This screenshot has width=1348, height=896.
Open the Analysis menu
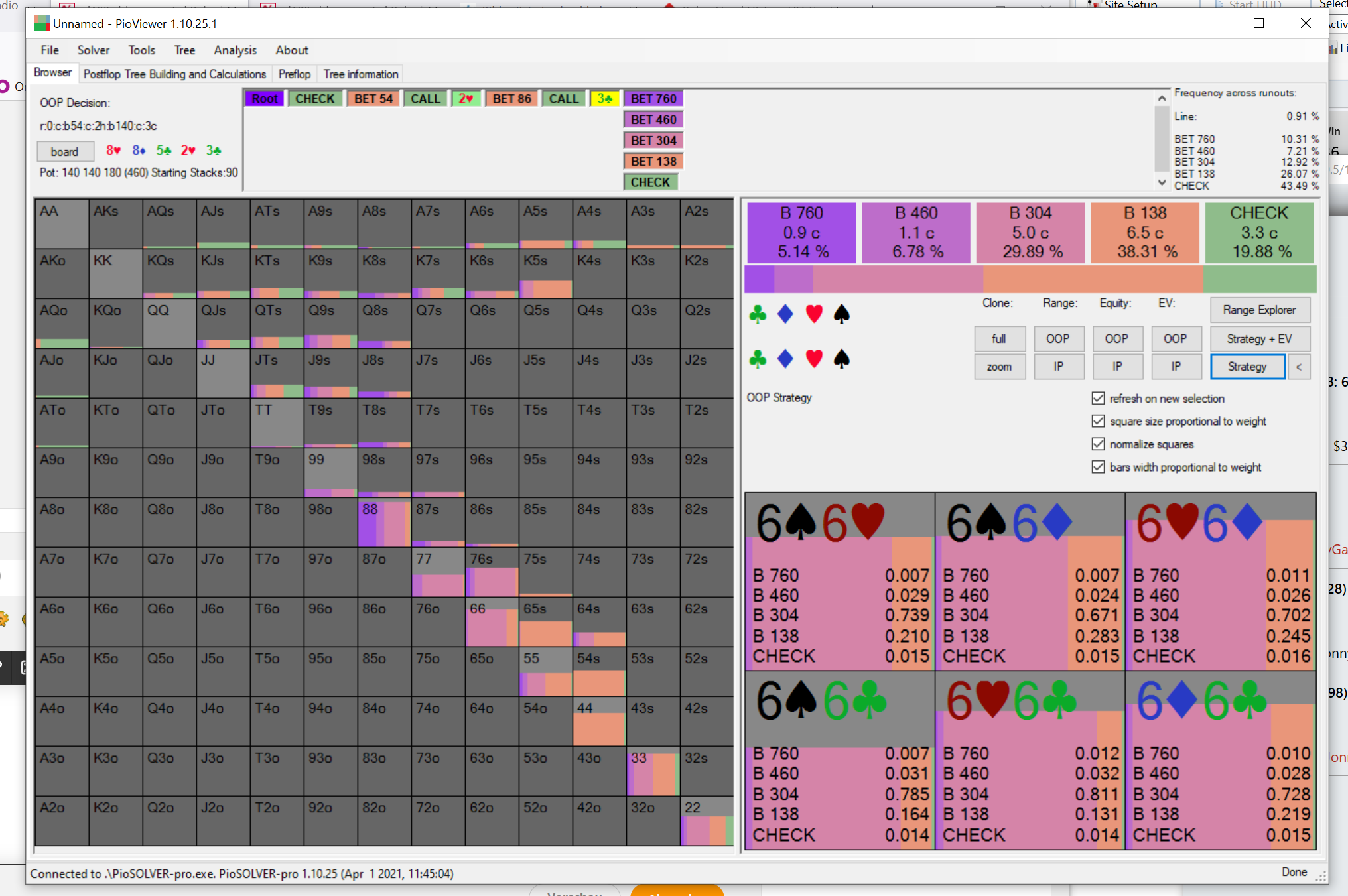tap(235, 50)
